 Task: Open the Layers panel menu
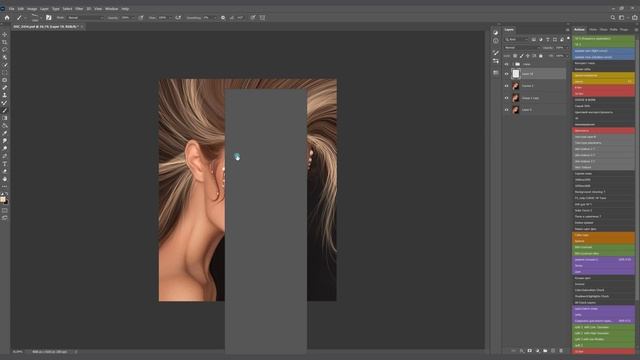coord(567,30)
